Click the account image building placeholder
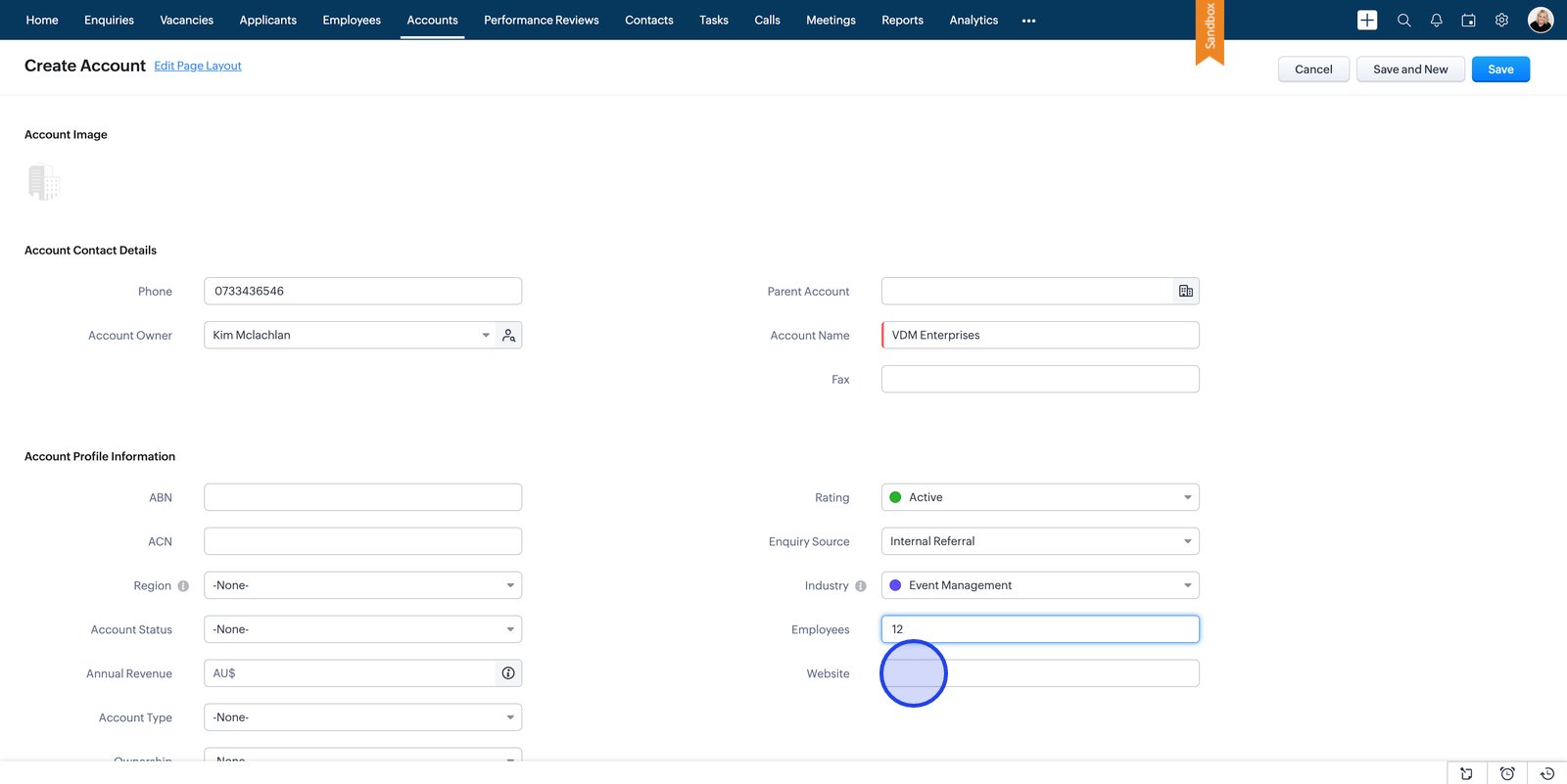The image size is (1567, 784). point(43,182)
